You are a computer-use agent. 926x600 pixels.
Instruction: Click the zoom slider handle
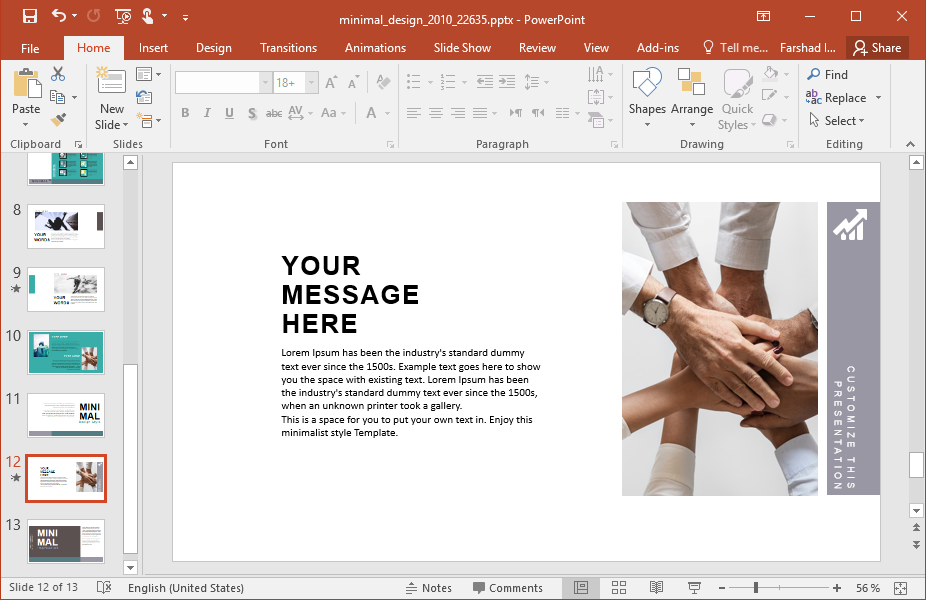756,588
